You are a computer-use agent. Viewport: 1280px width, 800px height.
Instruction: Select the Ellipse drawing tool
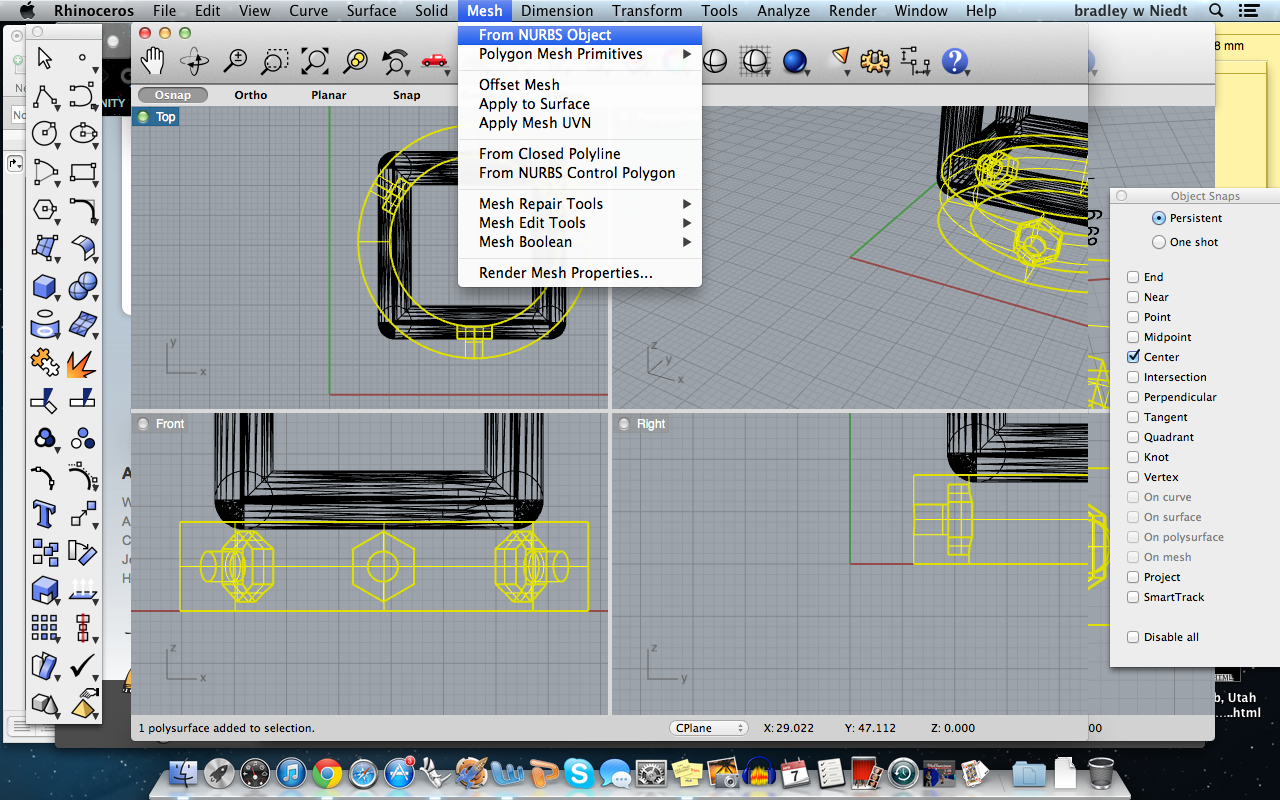tap(82, 133)
